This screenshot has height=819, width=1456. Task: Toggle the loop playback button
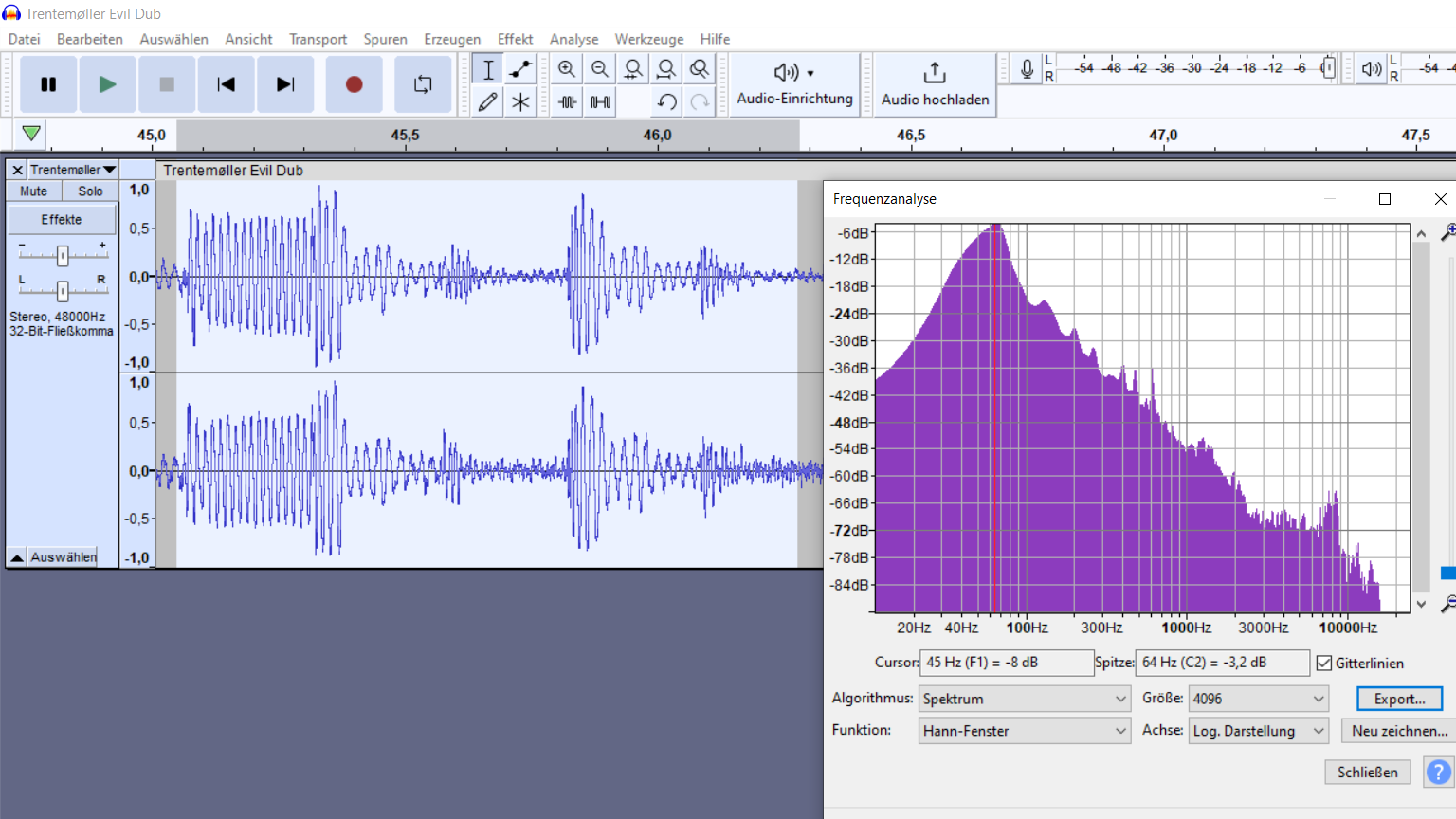coord(423,84)
